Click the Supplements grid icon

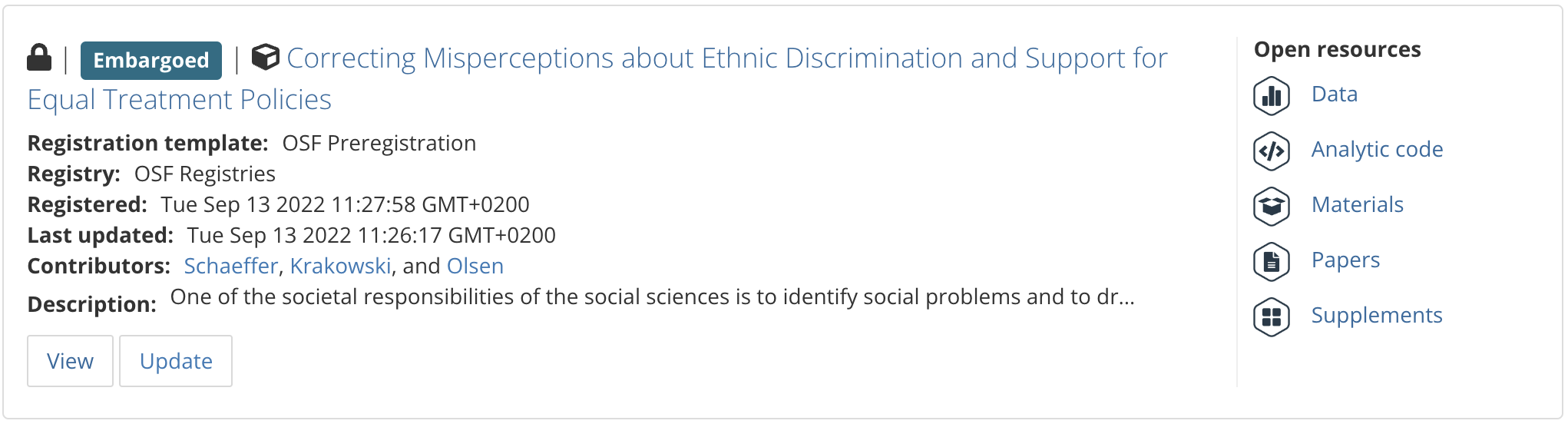click(x=1272, y=317)
